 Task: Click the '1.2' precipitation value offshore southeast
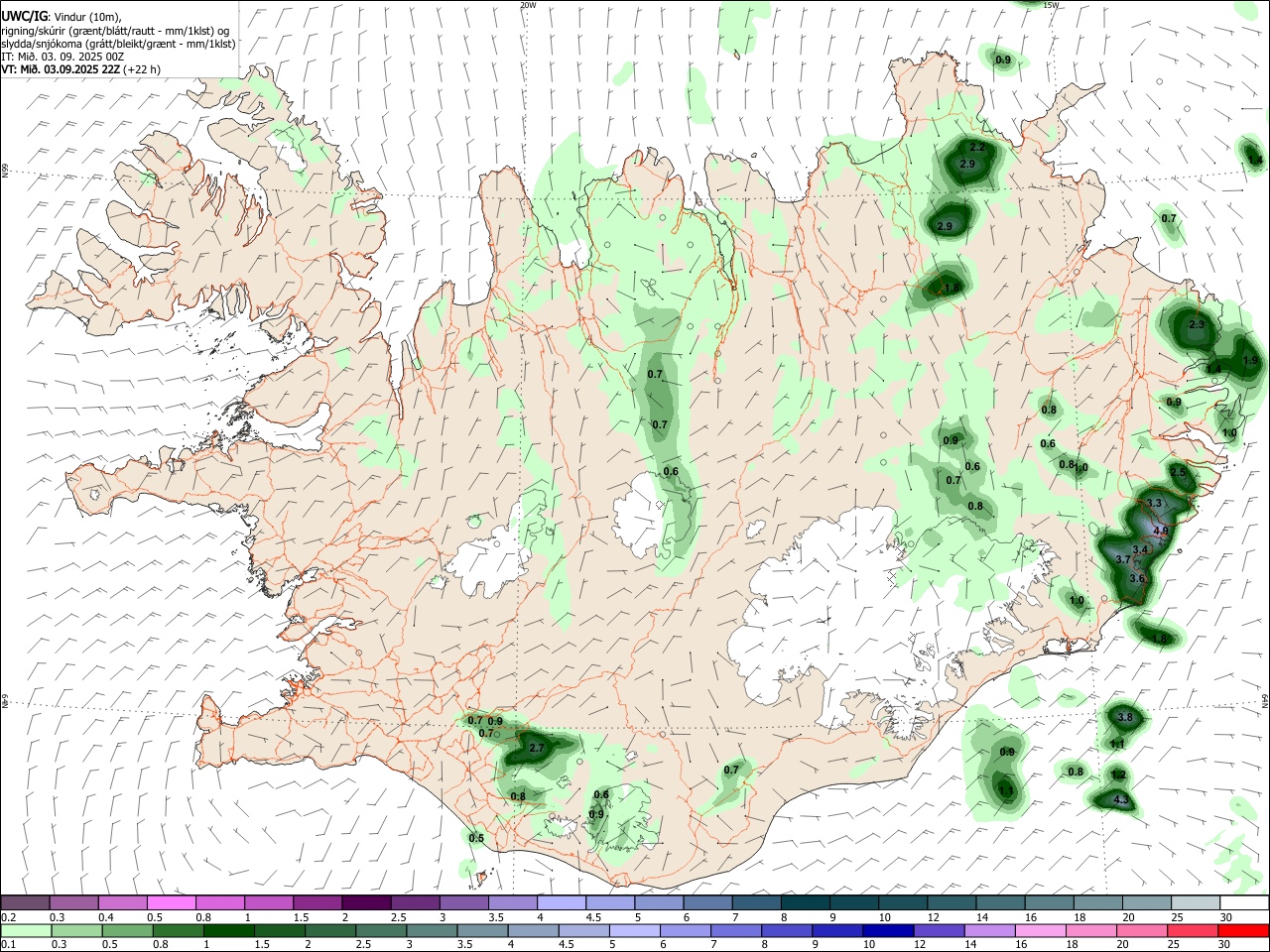(1119, 774)
